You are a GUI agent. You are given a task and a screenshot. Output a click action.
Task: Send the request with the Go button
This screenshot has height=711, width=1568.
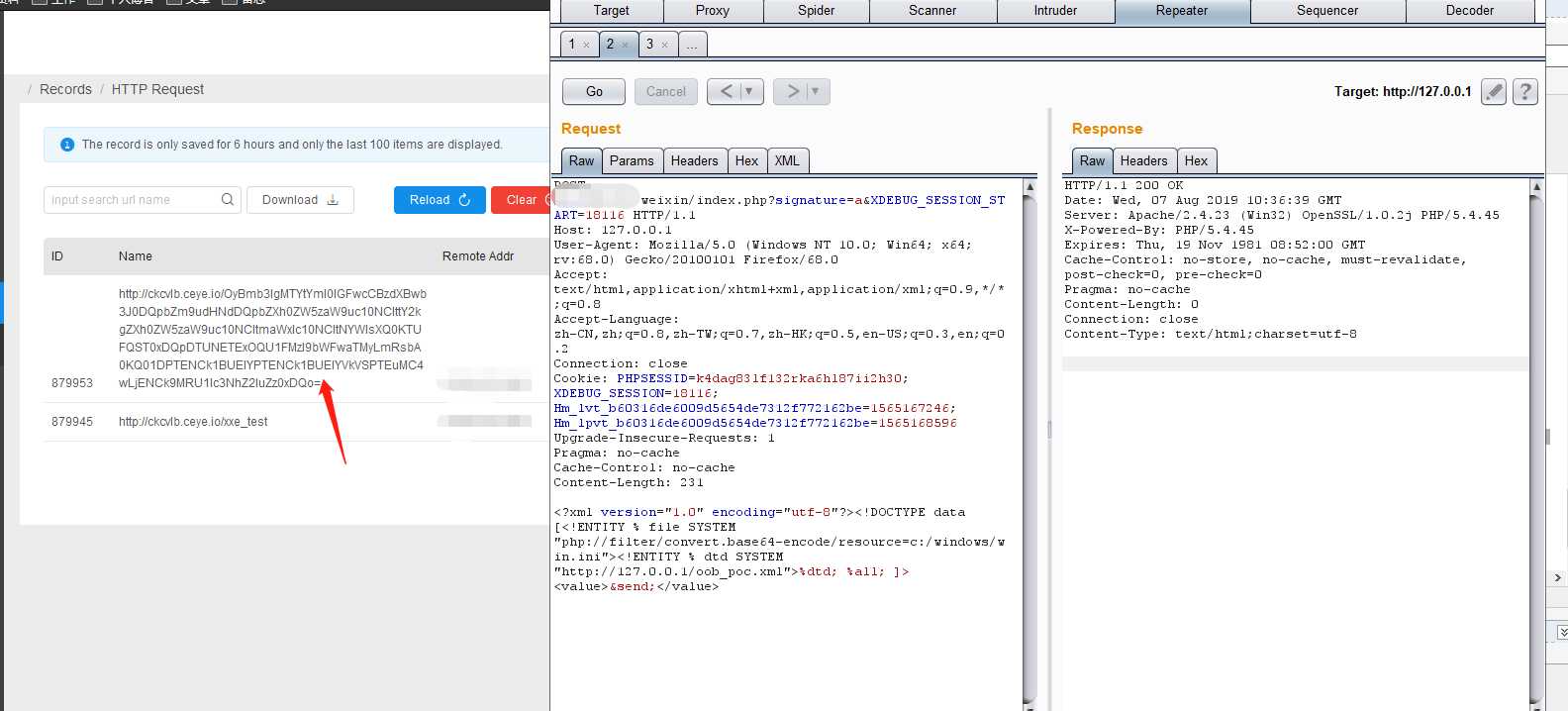[x=594, y=91]
